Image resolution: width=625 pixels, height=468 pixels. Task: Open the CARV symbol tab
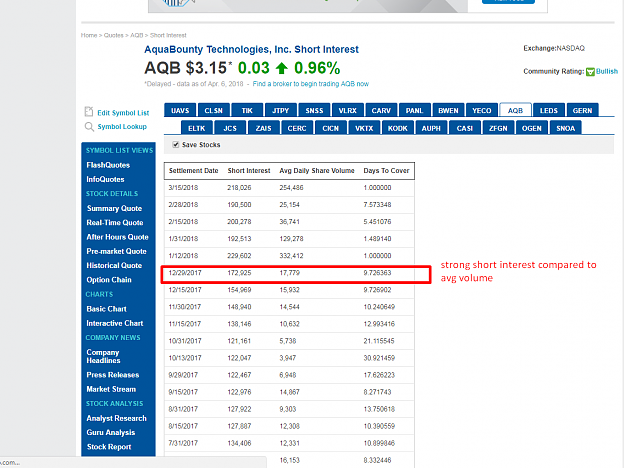coord(381,110)
